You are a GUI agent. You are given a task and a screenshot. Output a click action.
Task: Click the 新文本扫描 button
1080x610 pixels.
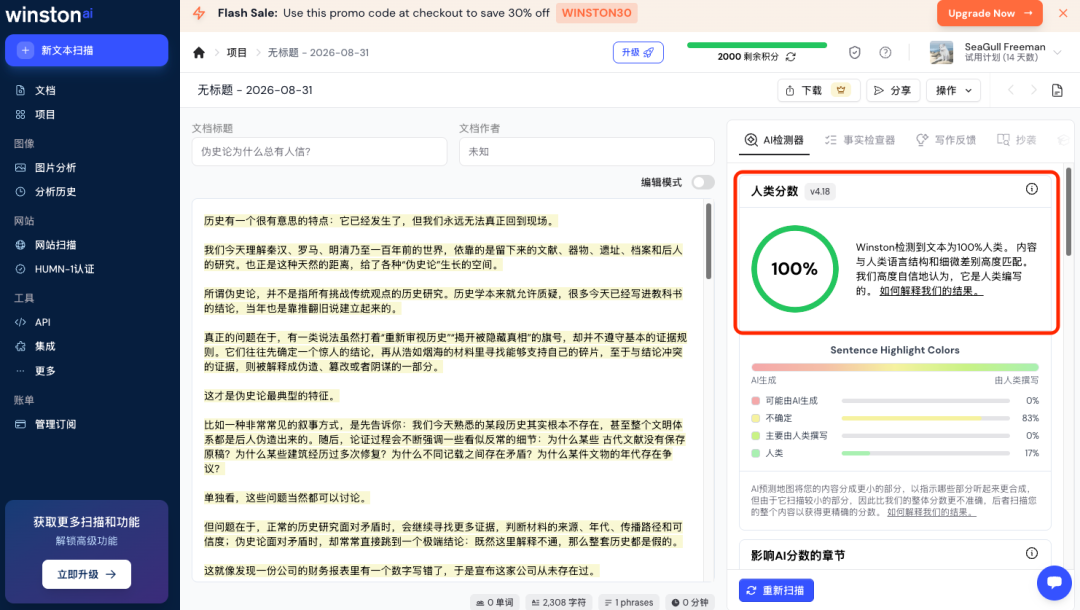[x=87, y=50]
